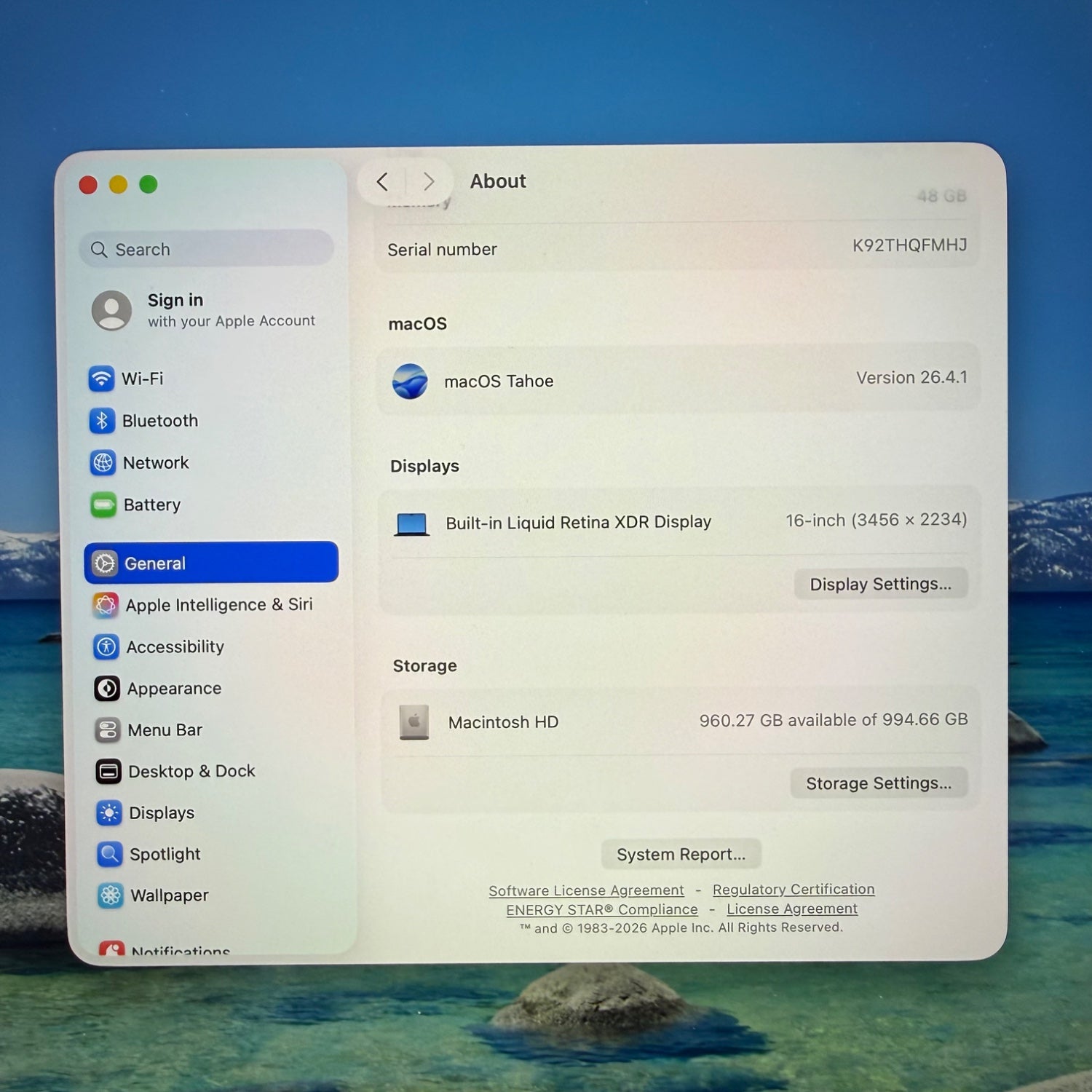Image resolution: width=1092 pixels, height=1092 pixels.
Task: Open the Software License Agreement link
Action: point(586,890)
